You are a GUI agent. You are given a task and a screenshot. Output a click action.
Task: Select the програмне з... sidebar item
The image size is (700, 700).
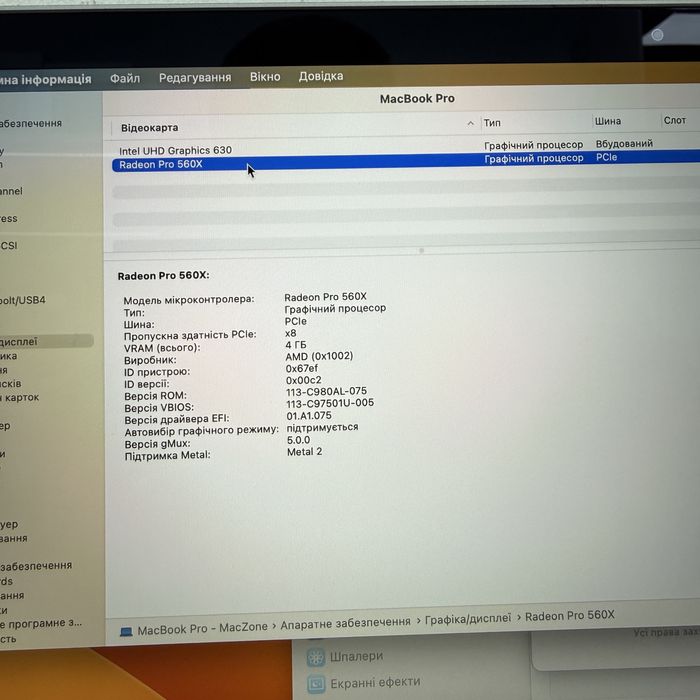(x=41, y=623)
